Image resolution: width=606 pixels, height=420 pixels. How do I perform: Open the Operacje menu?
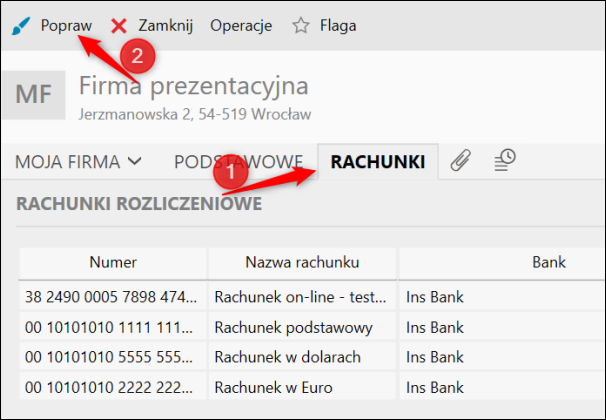[241, 26]
